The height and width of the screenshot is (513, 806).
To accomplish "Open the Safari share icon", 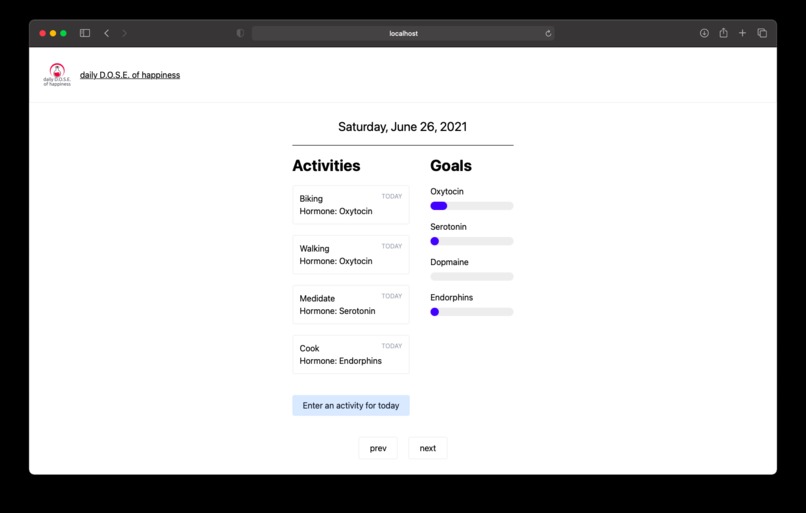I will coord(723,33).
